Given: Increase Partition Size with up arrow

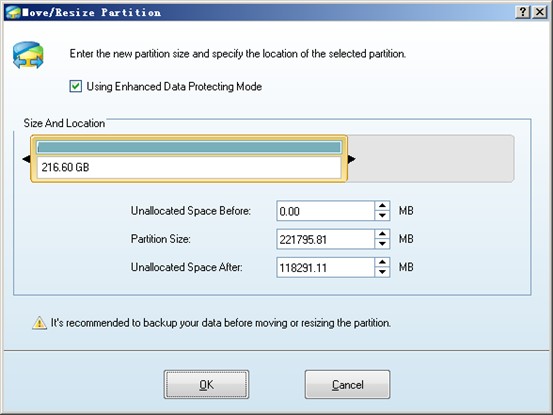Looking at the screenshot, I should (382, 234).
